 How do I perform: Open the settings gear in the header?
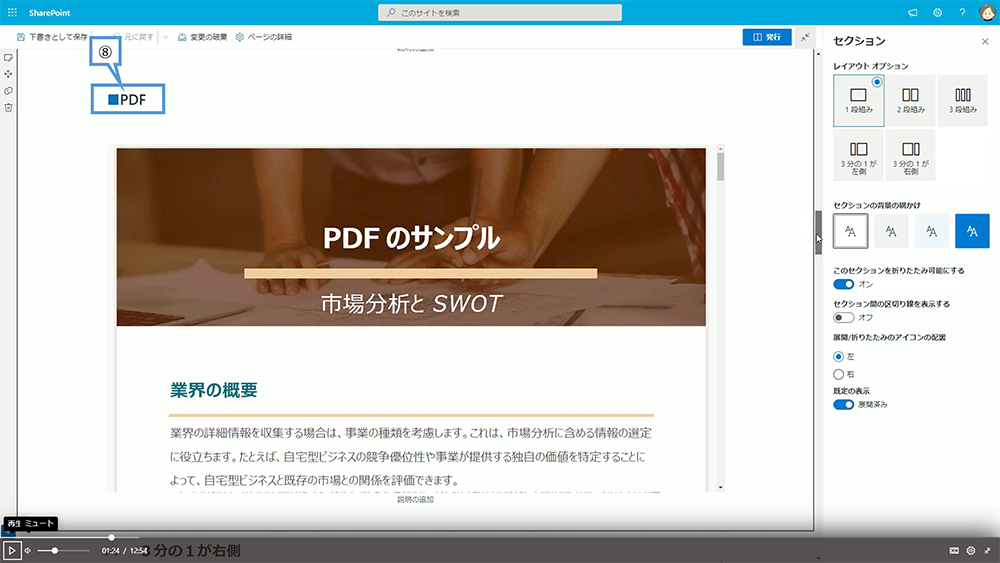point(938,13)
